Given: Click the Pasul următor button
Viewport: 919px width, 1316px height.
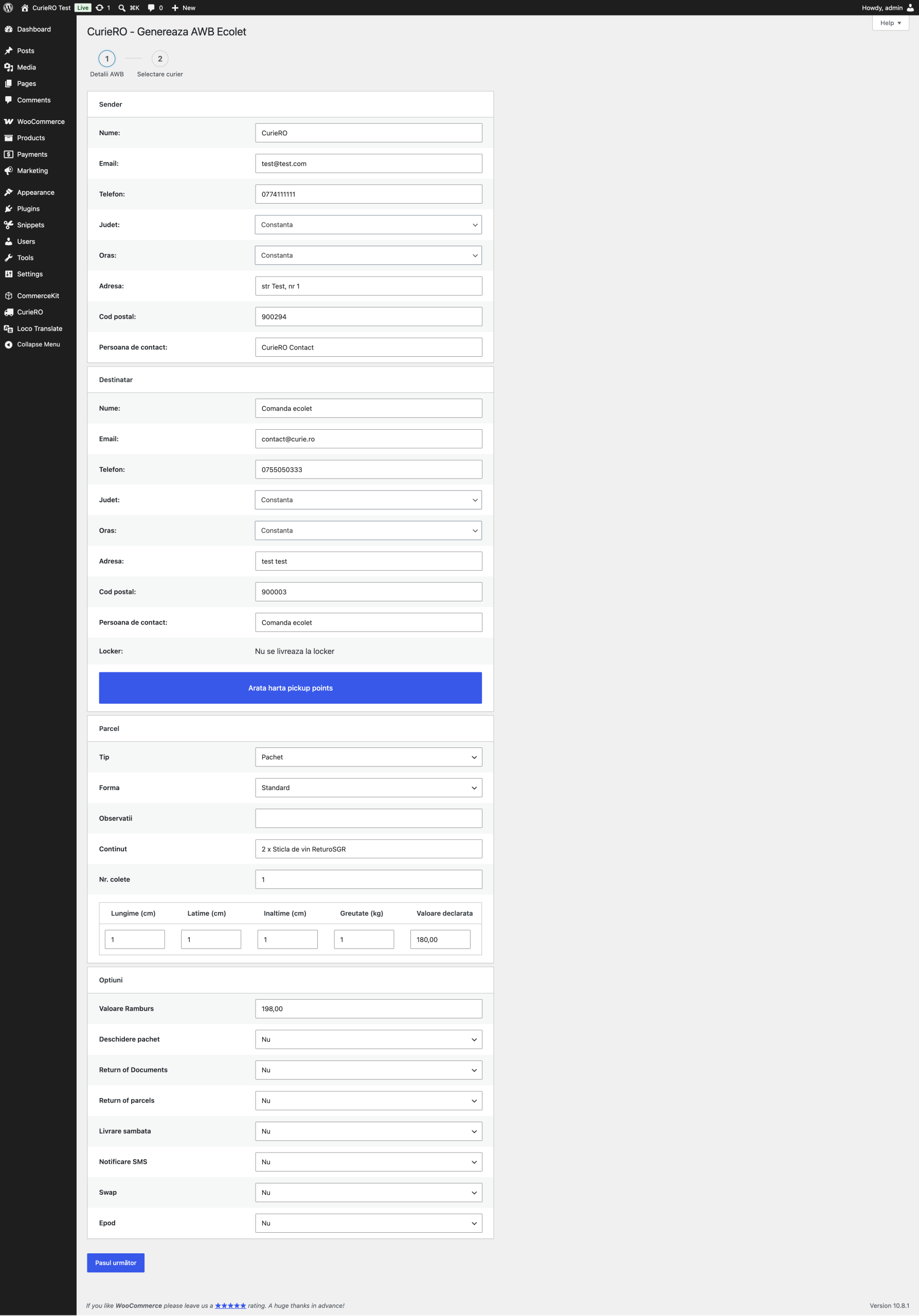Looking at the screenshot, I should pos(116,1263).
